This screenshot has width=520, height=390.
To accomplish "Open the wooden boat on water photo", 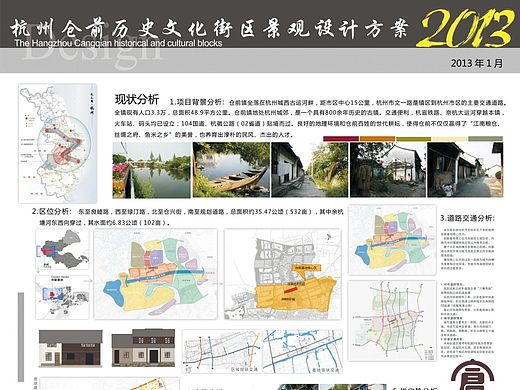I will [231, 170].
